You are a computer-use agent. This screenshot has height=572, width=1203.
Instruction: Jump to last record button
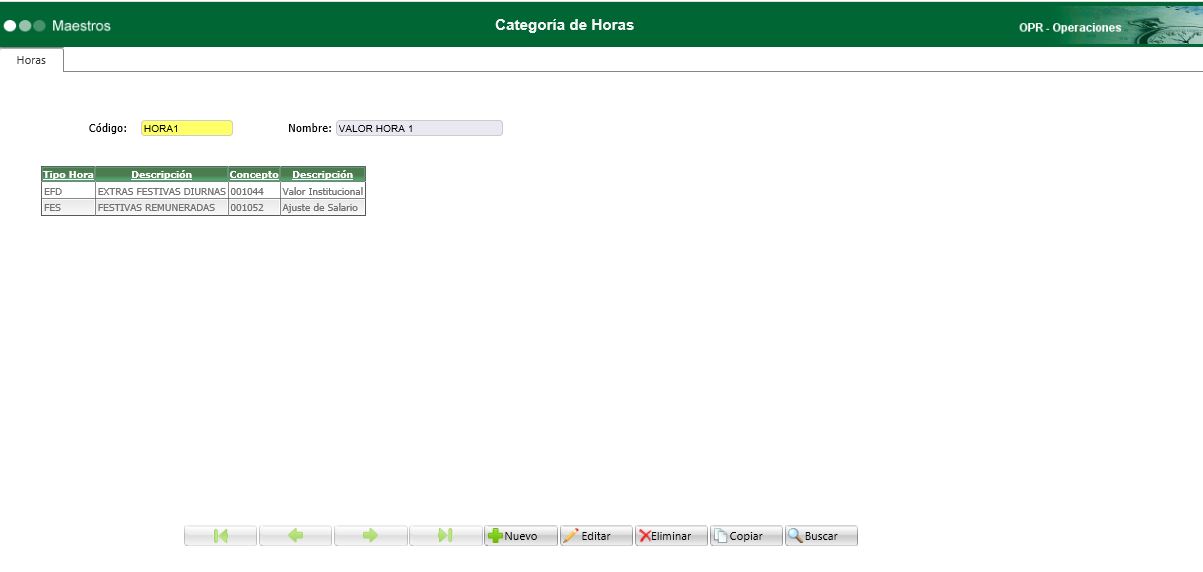tap(446, 536)
